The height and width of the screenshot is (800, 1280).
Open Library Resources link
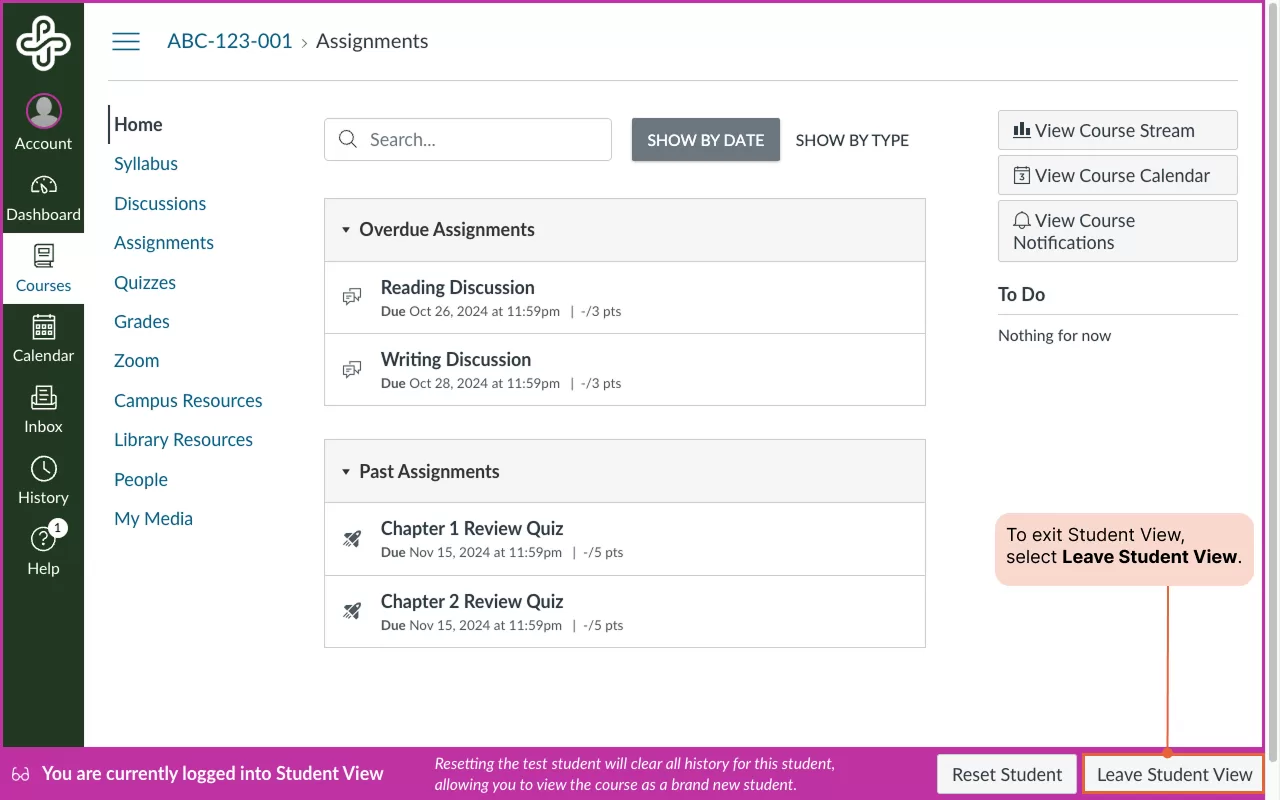183,440
